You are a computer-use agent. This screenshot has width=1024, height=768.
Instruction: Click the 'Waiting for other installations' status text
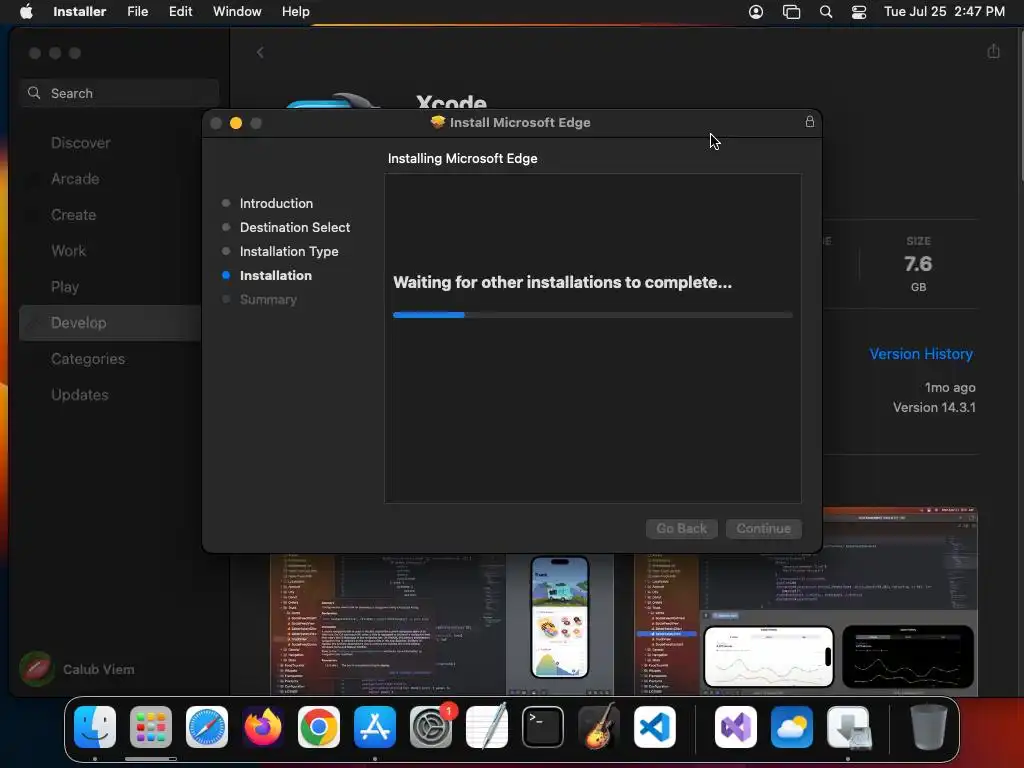562,282
